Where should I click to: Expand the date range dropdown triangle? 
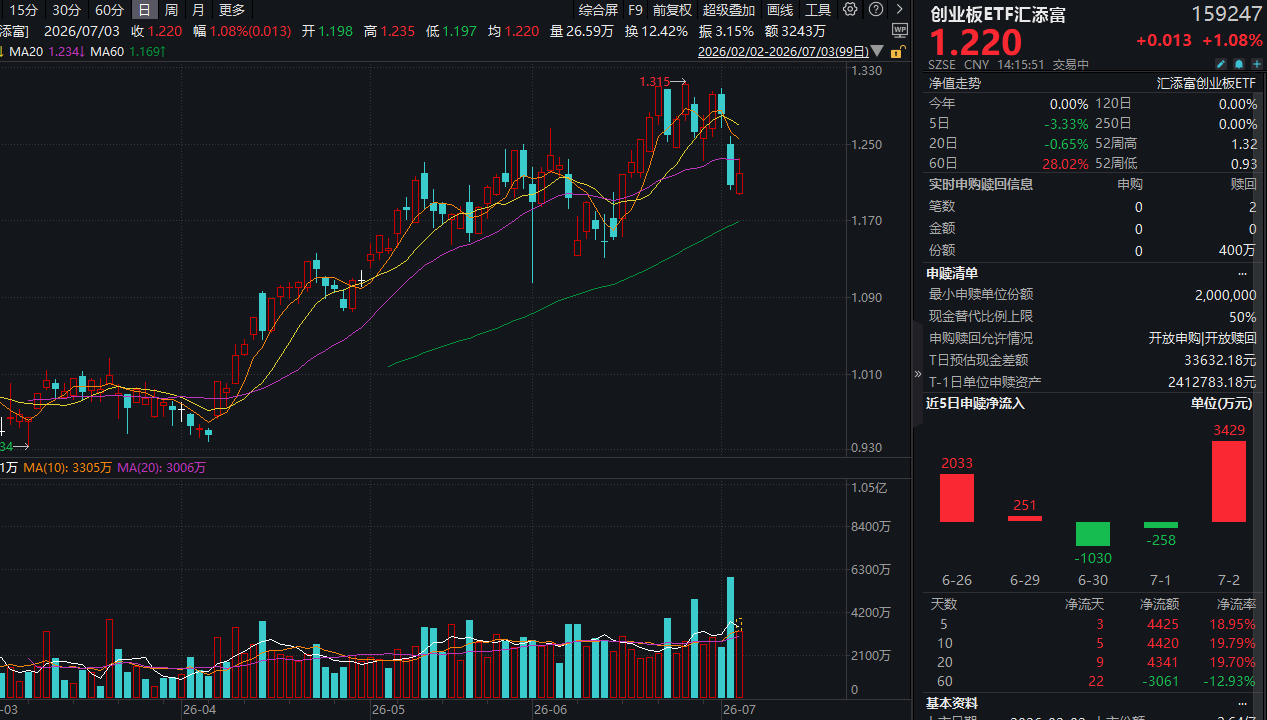[877, 51]
